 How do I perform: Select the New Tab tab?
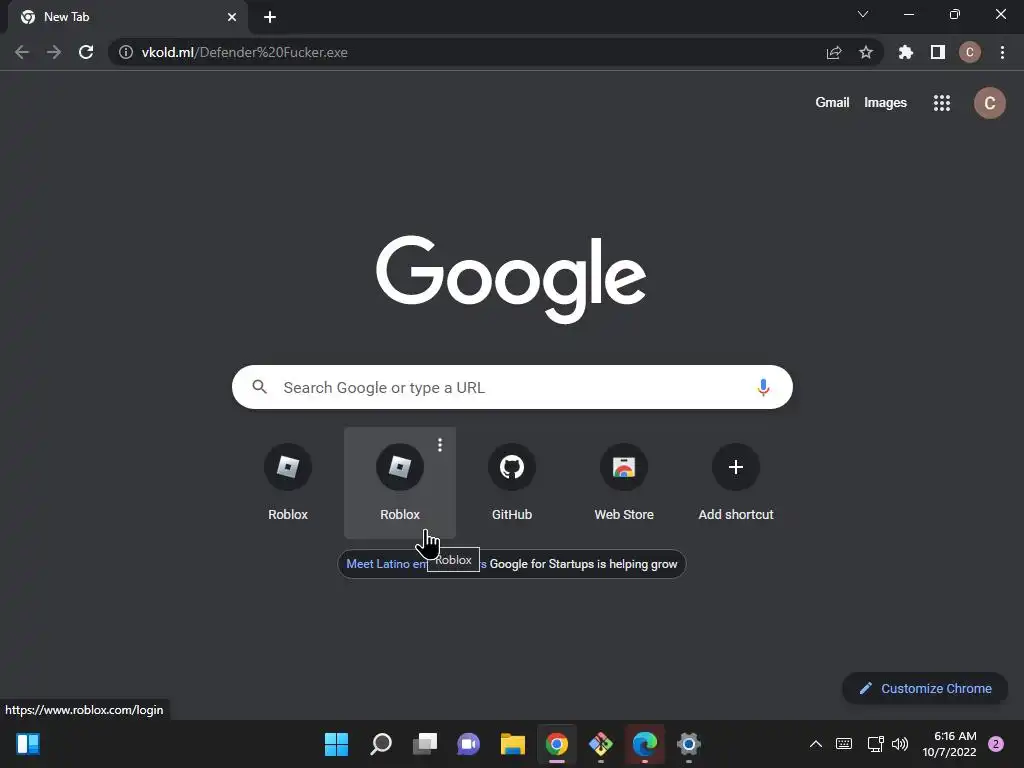[x=127, y=17]
